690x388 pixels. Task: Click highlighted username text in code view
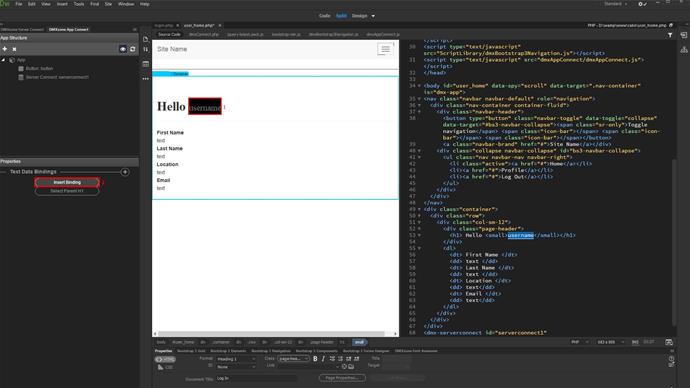521,235
